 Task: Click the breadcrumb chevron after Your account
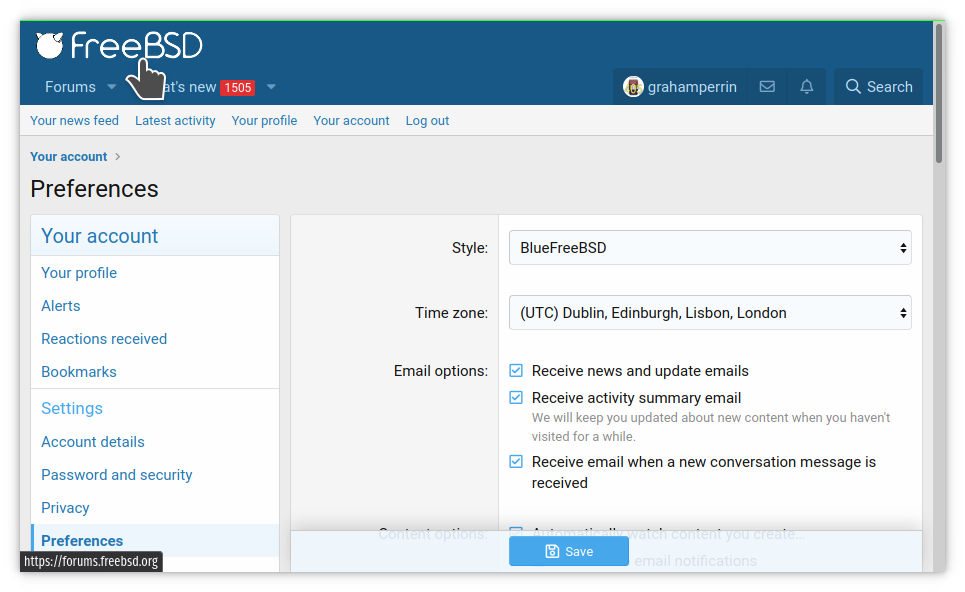pos(118,157)
